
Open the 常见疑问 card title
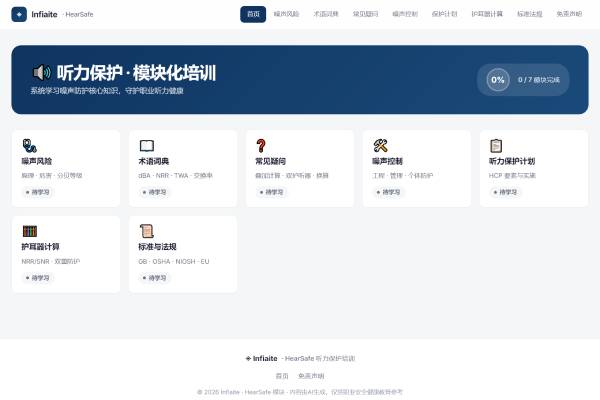(271, 161)
